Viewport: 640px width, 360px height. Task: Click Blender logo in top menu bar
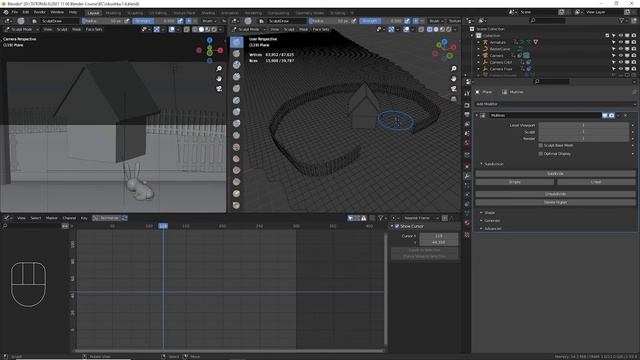(x=6, y=12)
